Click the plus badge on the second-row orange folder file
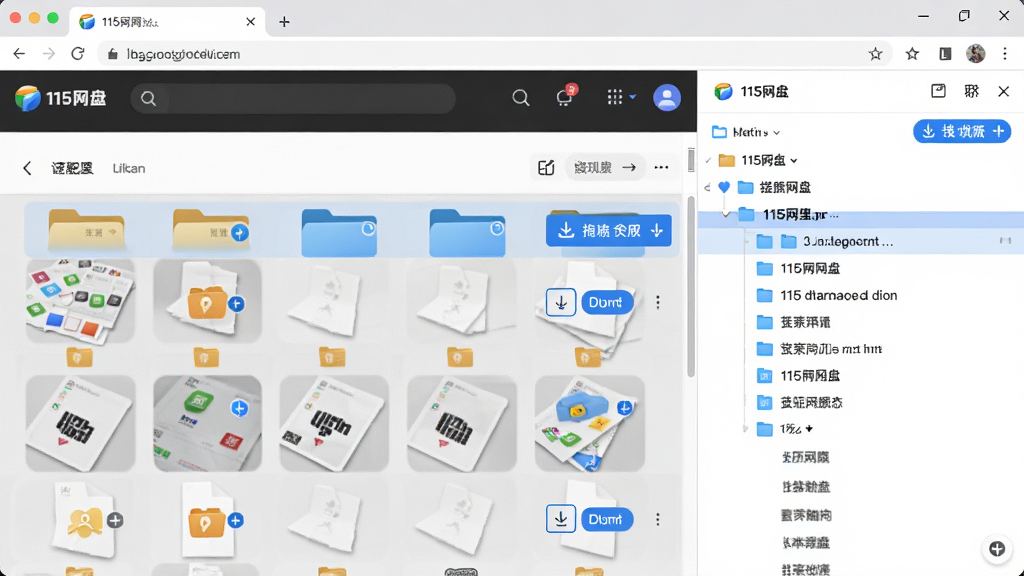 point(236,304)
